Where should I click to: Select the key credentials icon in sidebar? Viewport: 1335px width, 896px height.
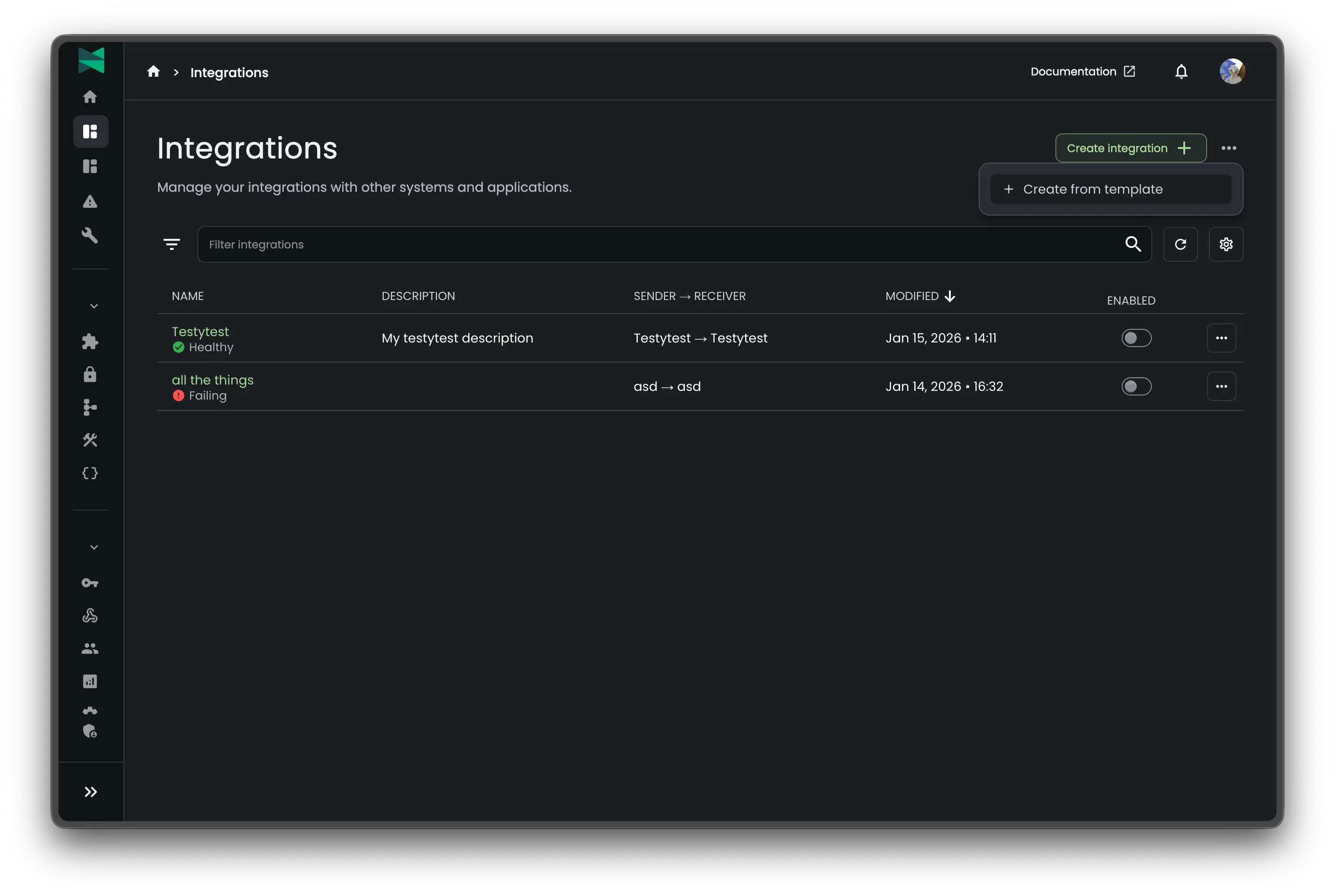click(90, 583)
